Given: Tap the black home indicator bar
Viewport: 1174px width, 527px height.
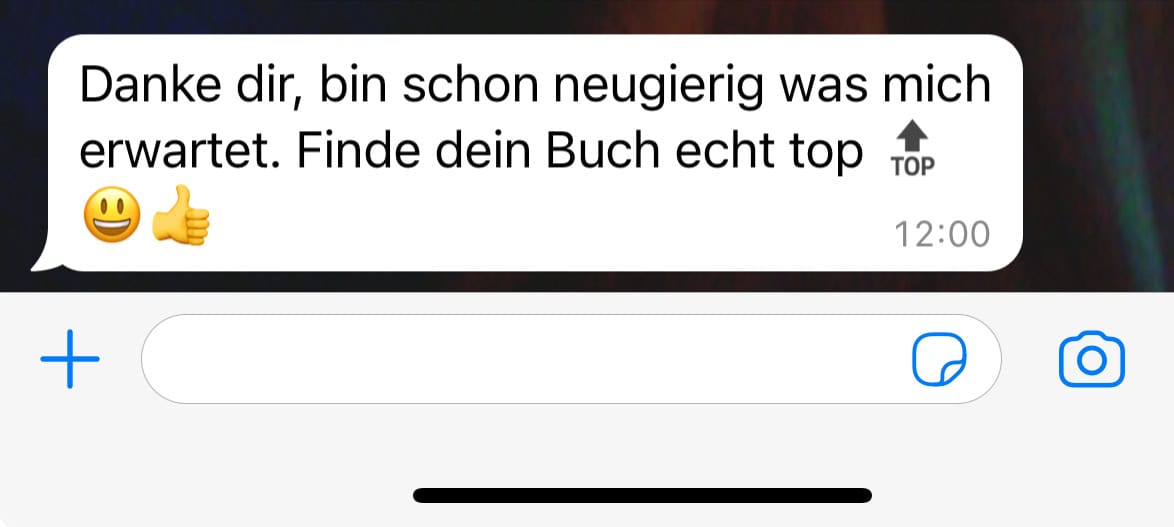Looking at the screenshot, I should click(x=642, y=496).
